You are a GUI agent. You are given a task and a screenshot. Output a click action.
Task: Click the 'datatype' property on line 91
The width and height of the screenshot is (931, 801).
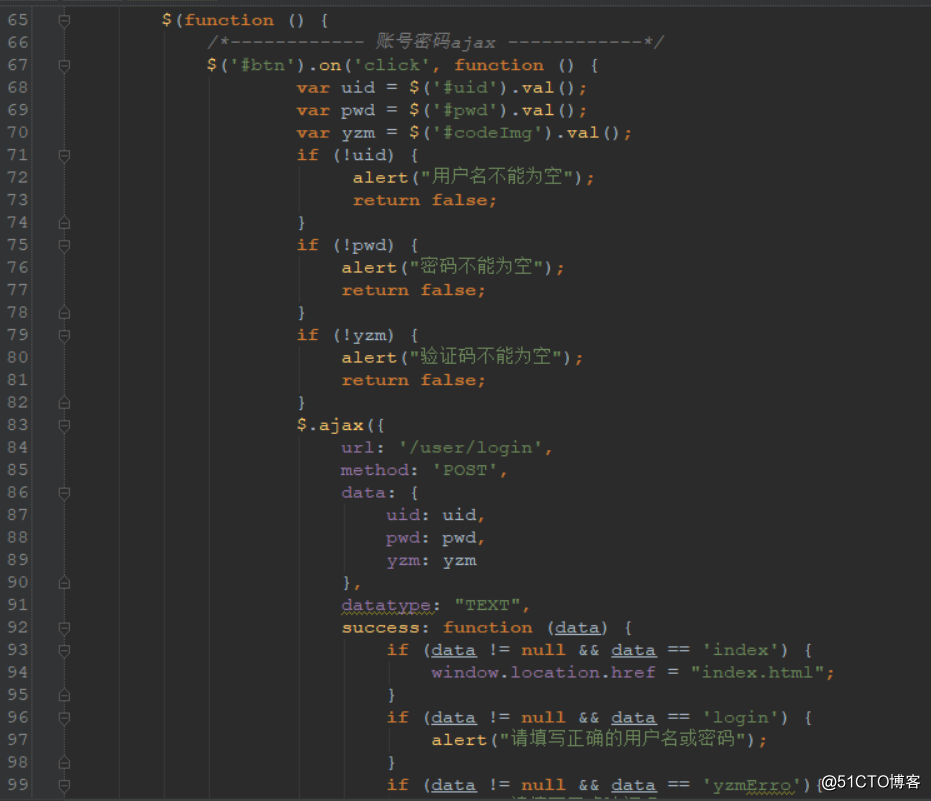click(x=386, y=605)
